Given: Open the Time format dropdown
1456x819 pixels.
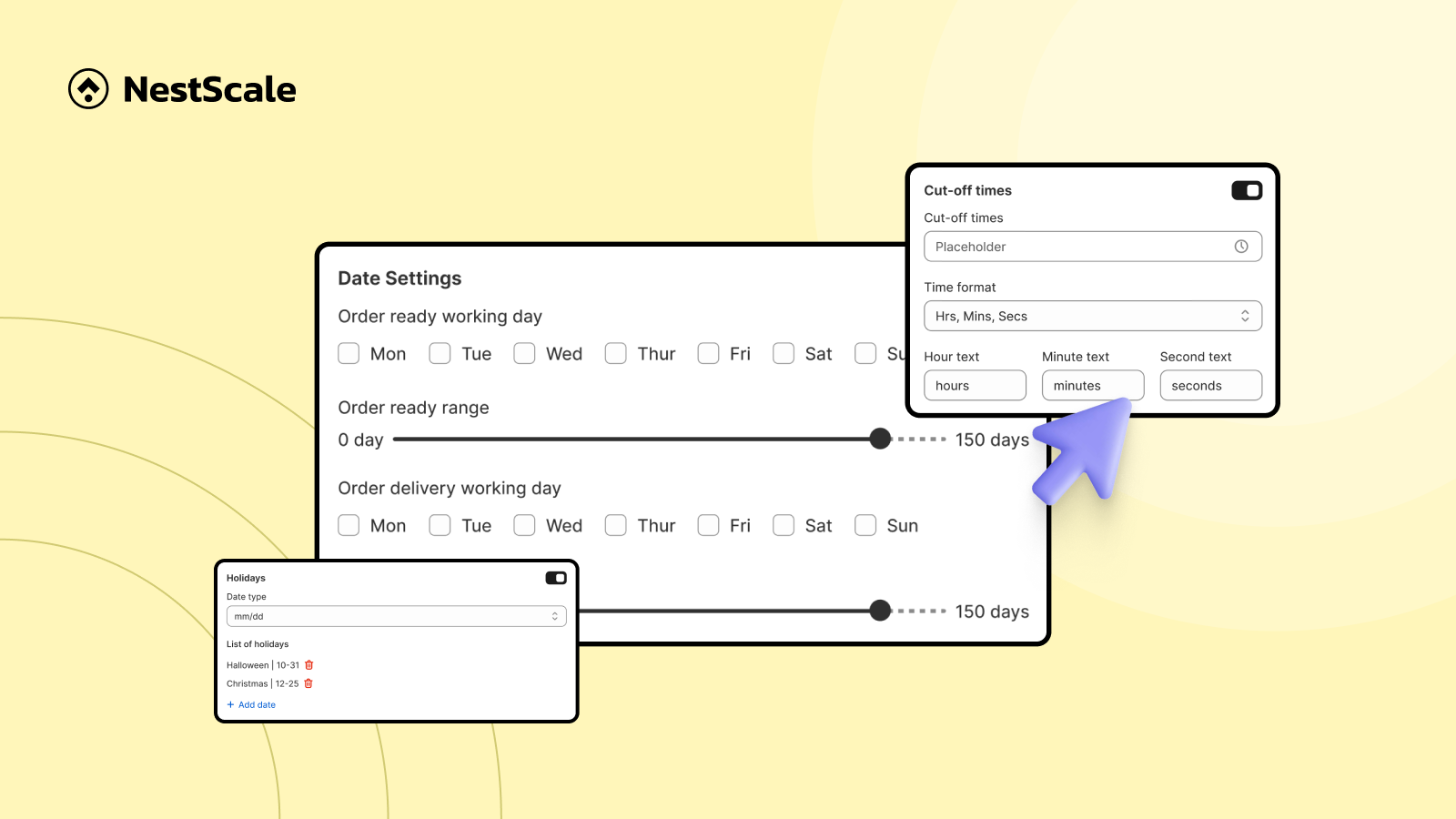Looking at the screenshot, I should click(x=1093, y=316).
